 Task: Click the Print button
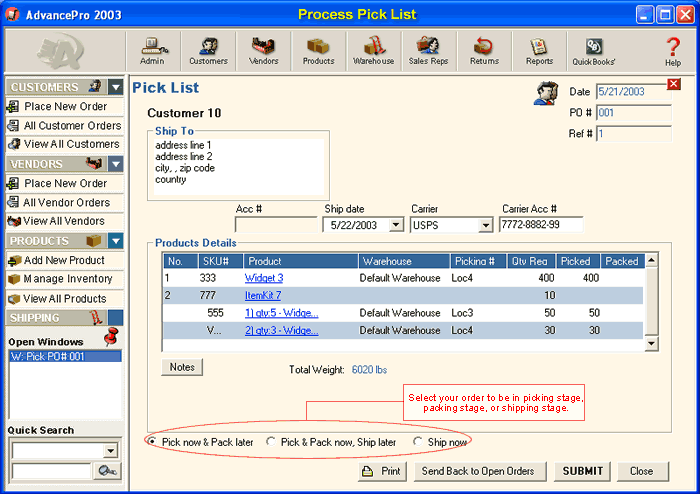pos(383,471)
